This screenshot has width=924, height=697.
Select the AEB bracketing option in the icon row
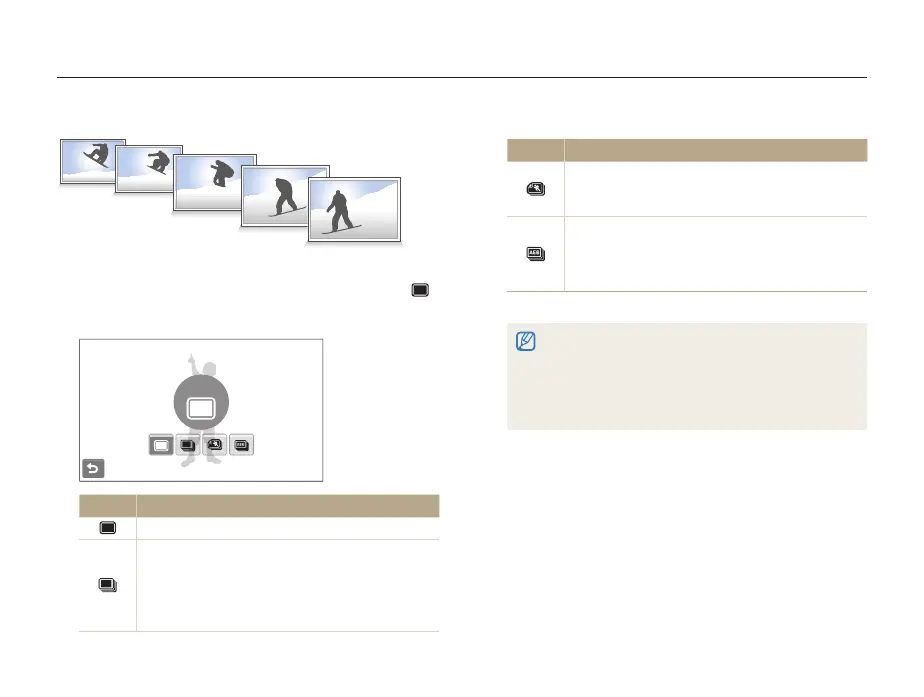pyautogui.click(x=242, y=445)
